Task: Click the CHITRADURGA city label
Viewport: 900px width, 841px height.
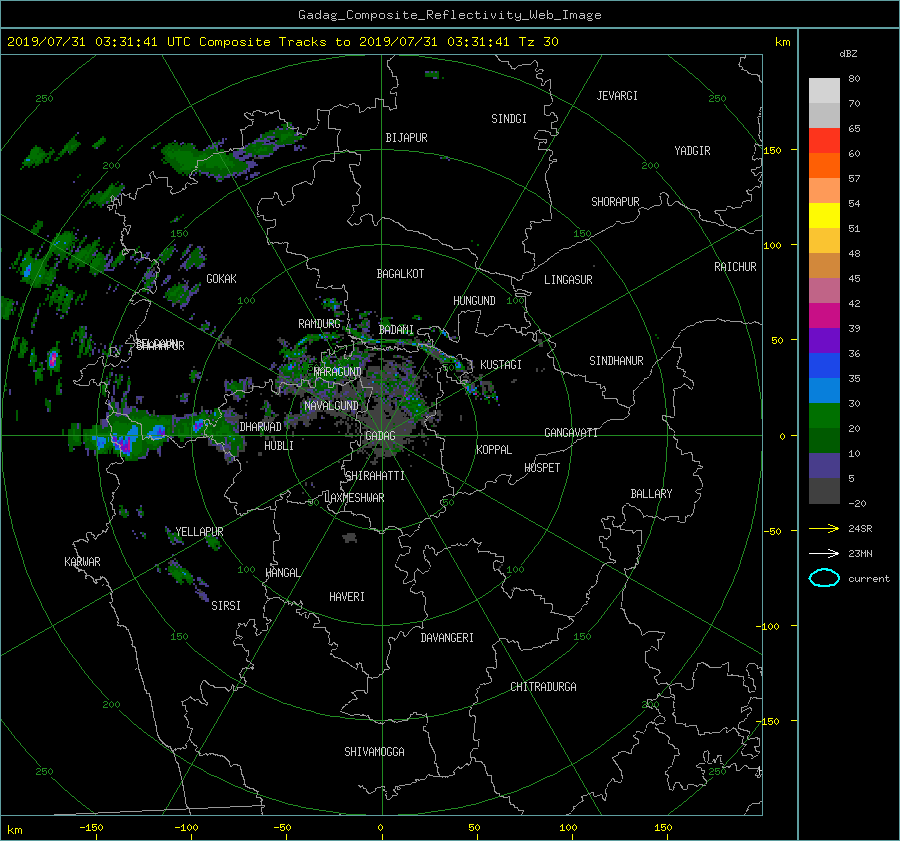Action: pyautogui.click(x=543, y=687)
